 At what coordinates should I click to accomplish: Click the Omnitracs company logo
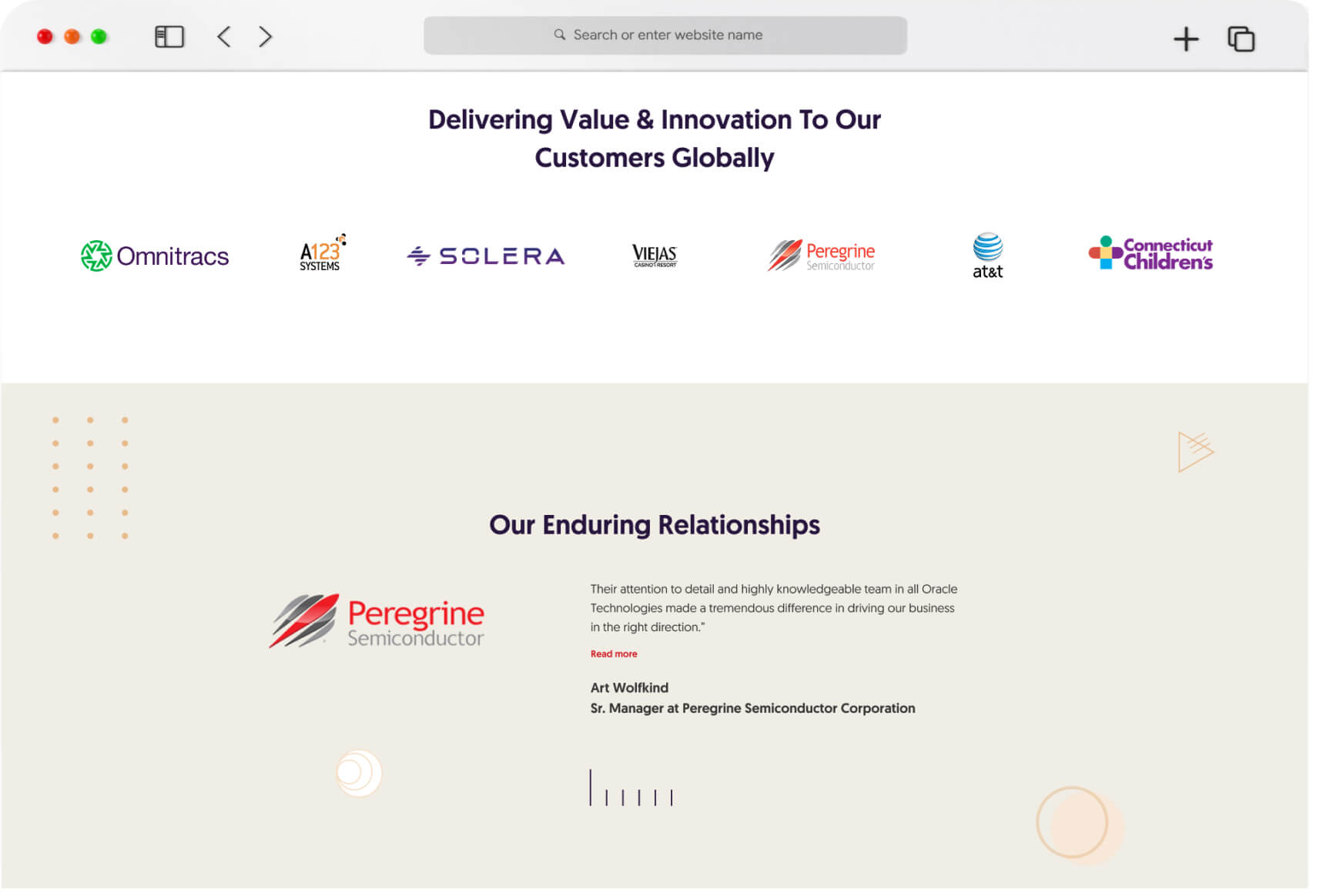tap(155, 256)
